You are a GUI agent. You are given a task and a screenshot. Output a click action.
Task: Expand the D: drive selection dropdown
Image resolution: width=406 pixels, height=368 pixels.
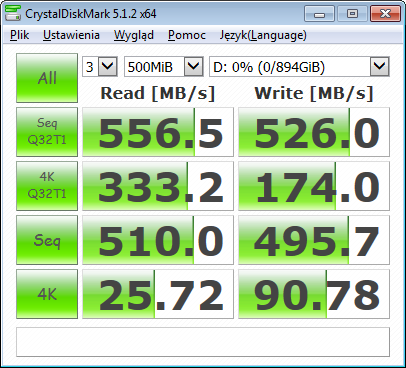(x=380, y=67)
